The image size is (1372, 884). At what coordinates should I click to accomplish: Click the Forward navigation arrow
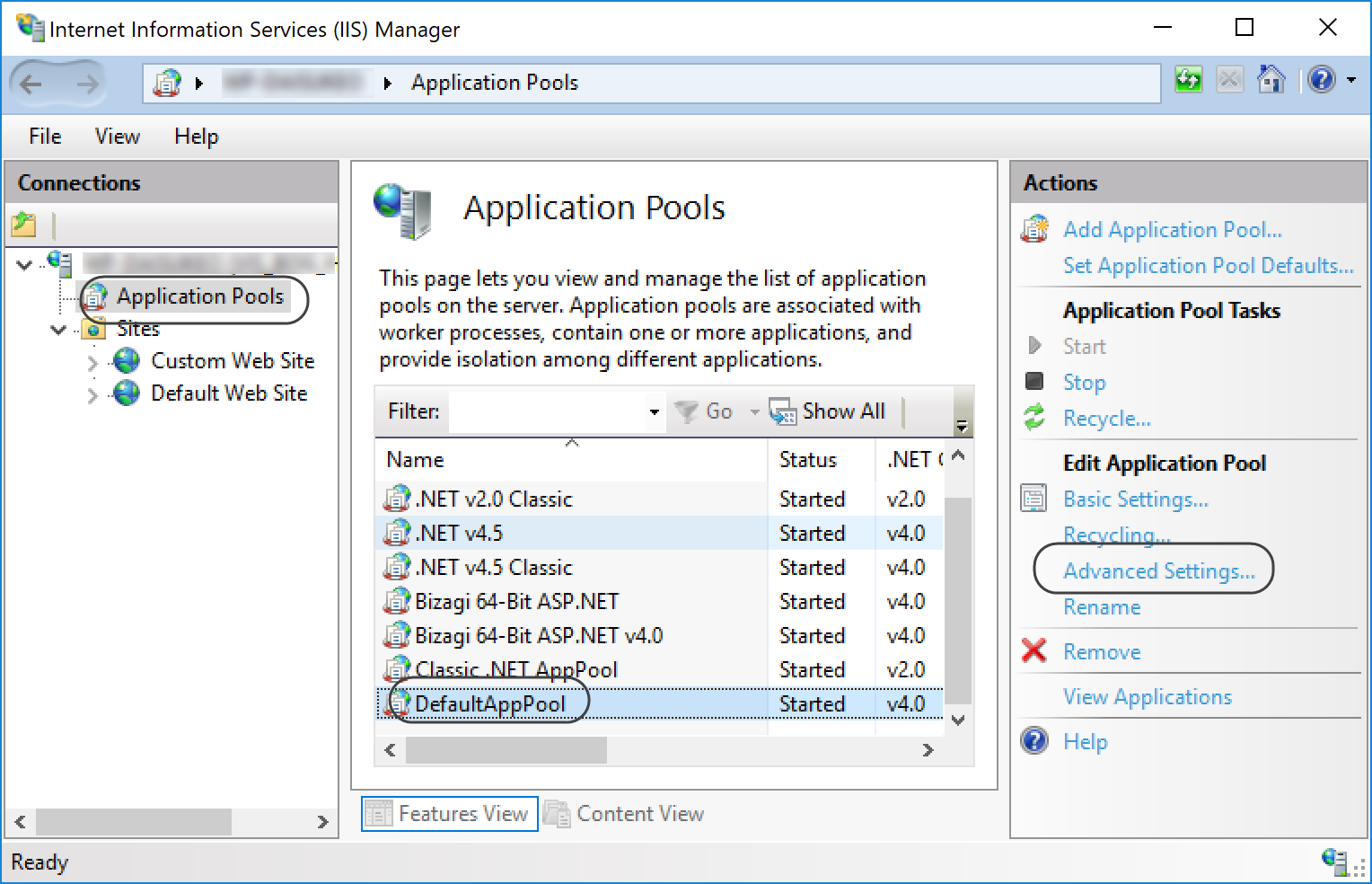(x=87, y=84)
